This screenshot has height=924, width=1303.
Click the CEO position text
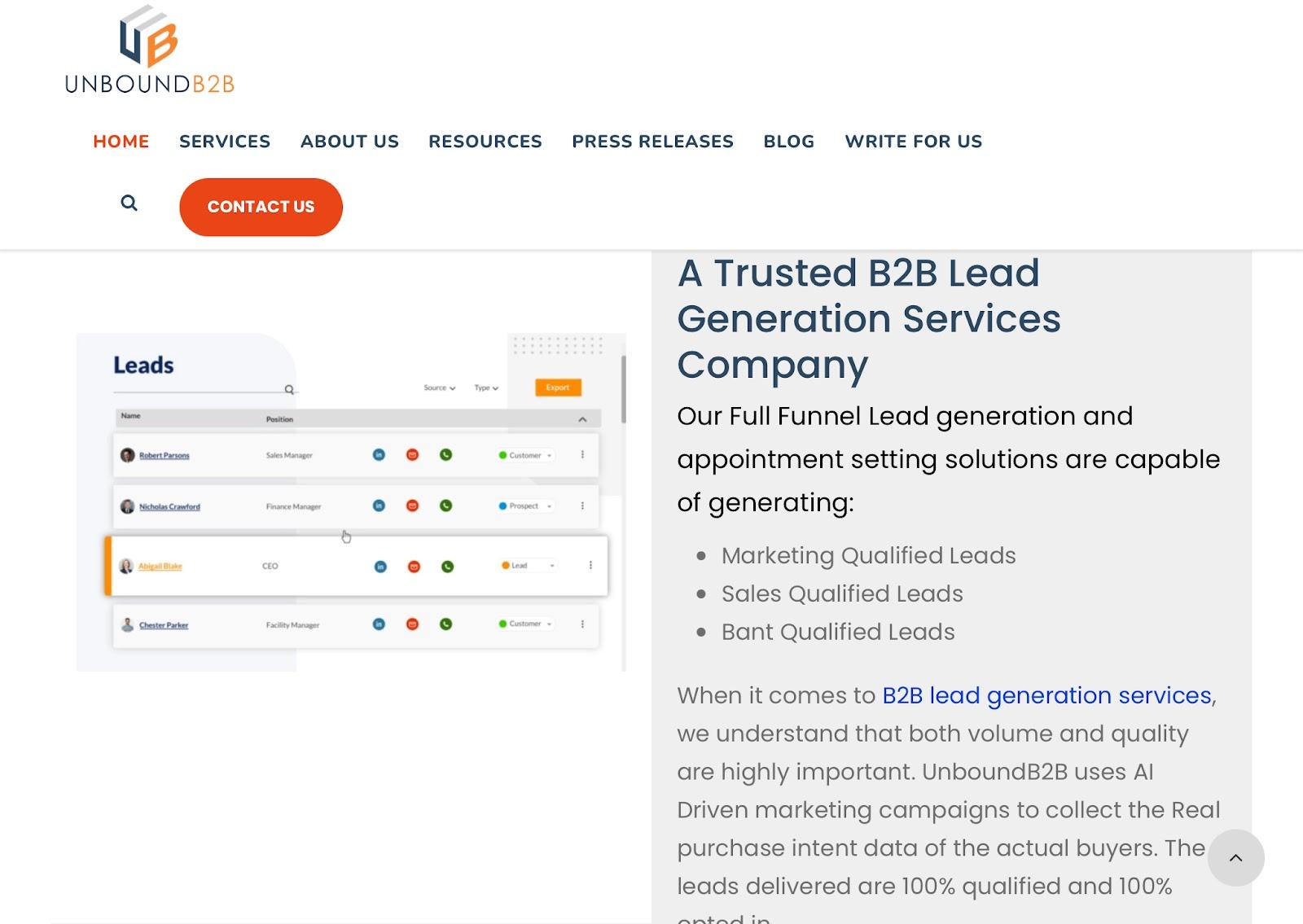(x=270, y=566)
